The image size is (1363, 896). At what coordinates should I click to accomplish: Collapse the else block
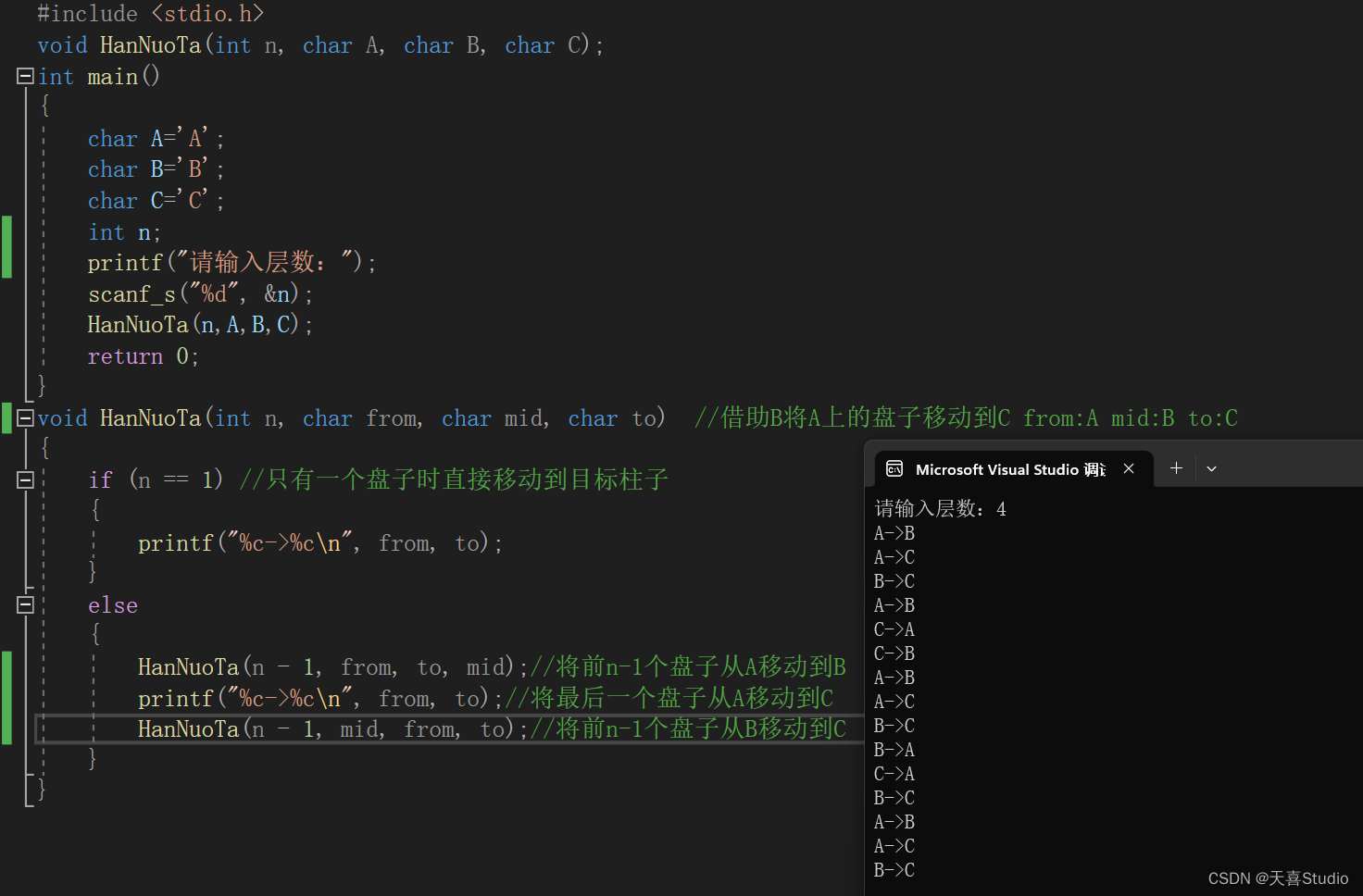26,604
